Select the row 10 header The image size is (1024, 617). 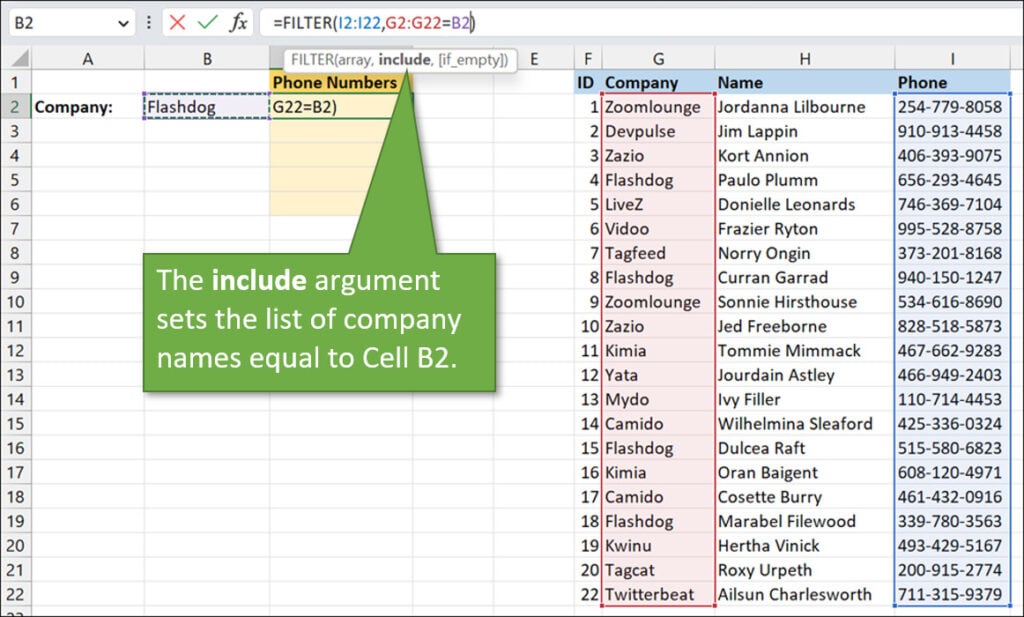pos(15,326)
